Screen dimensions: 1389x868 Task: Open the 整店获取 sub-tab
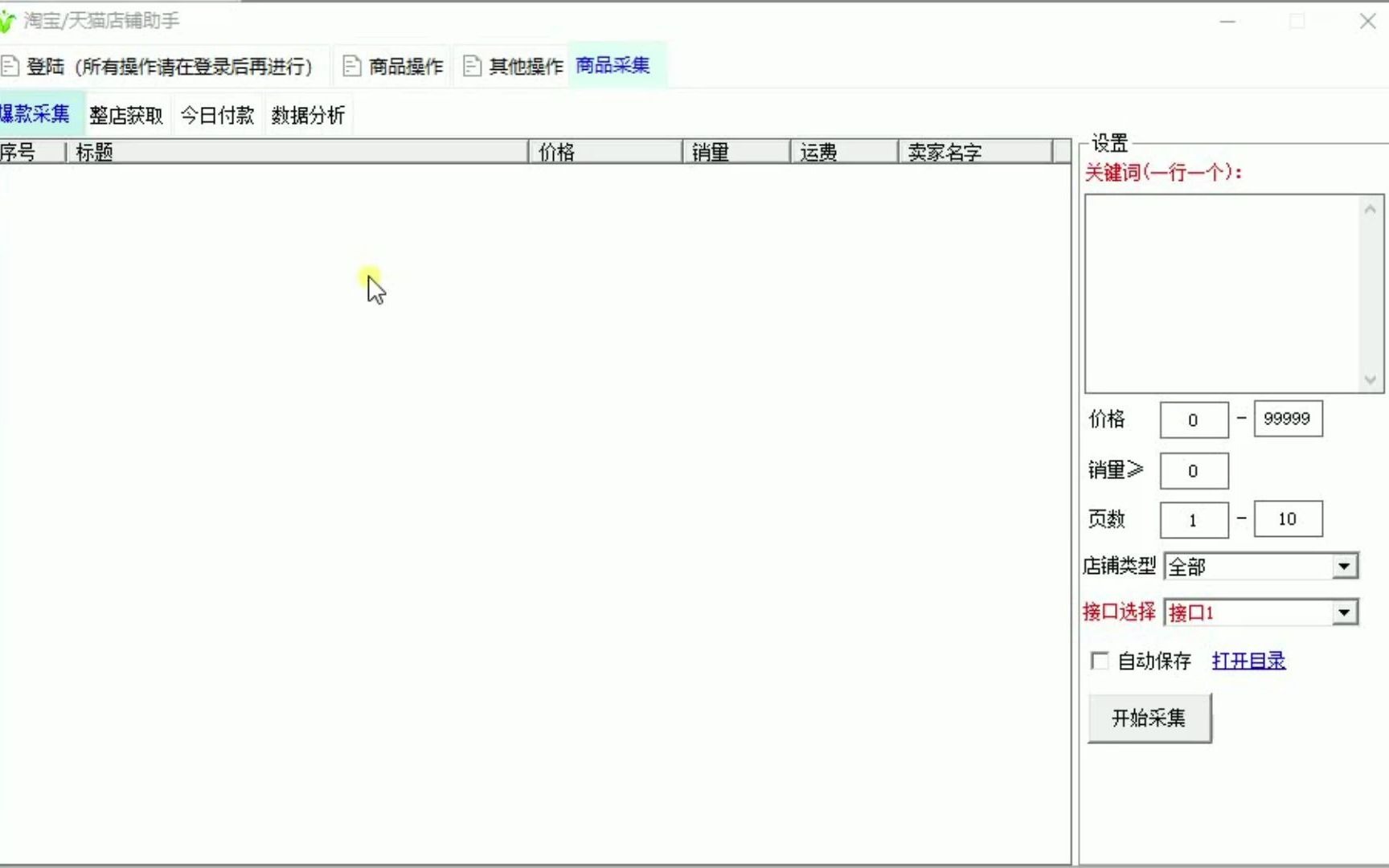pyautogui.click(x=126, y=115)
